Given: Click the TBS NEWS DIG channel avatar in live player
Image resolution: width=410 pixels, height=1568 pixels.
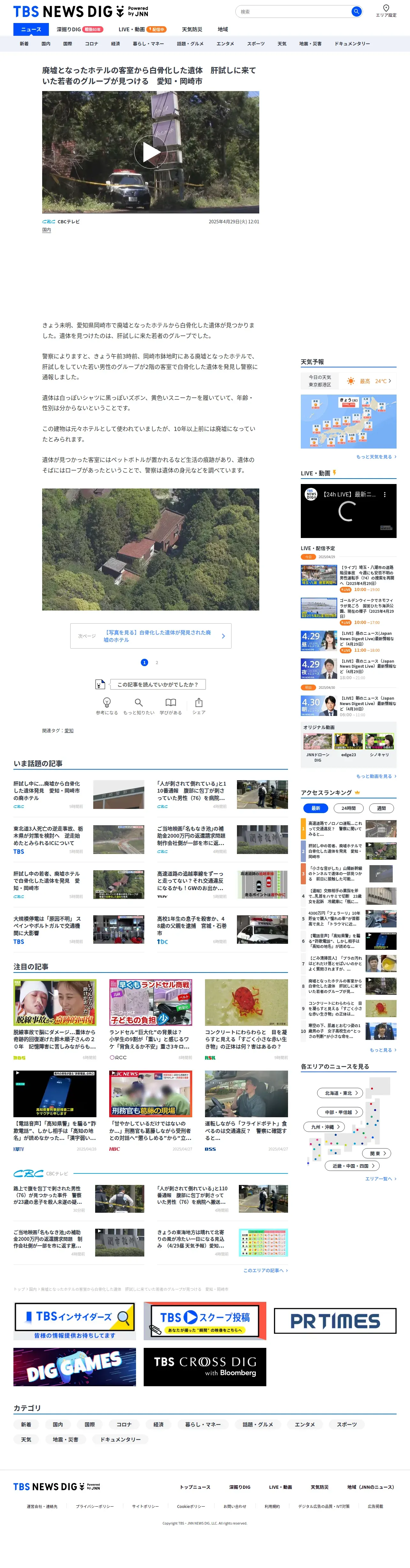Looking at the screenshot, I should click(311, 494).
